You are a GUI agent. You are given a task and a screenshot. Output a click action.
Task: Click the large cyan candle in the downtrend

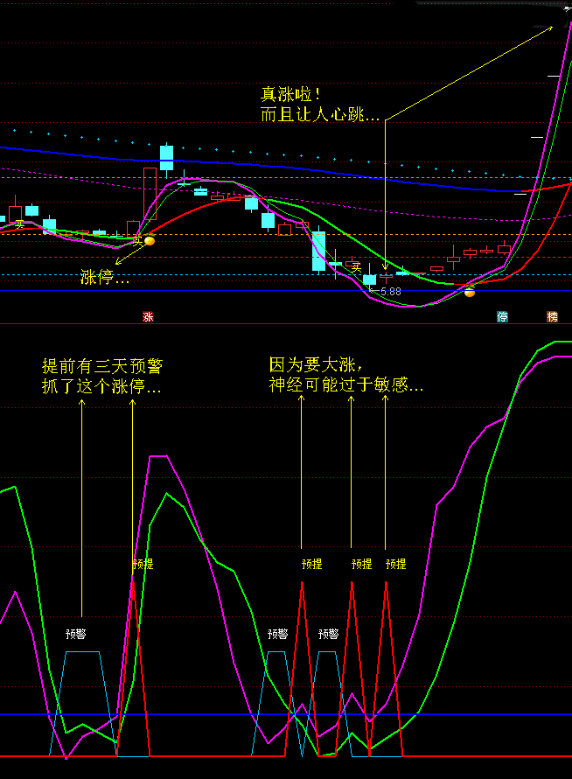pyautogui.click(x=319, y=251)
